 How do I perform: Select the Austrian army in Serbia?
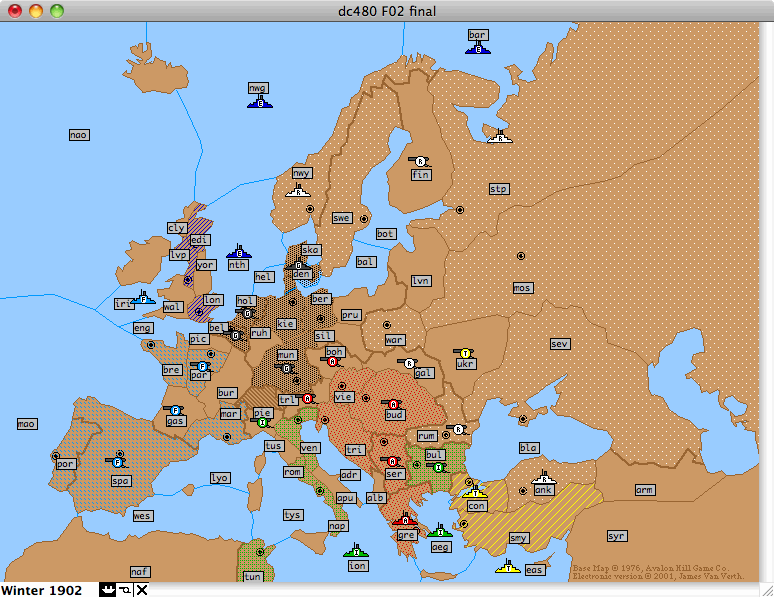coord(392,461)
